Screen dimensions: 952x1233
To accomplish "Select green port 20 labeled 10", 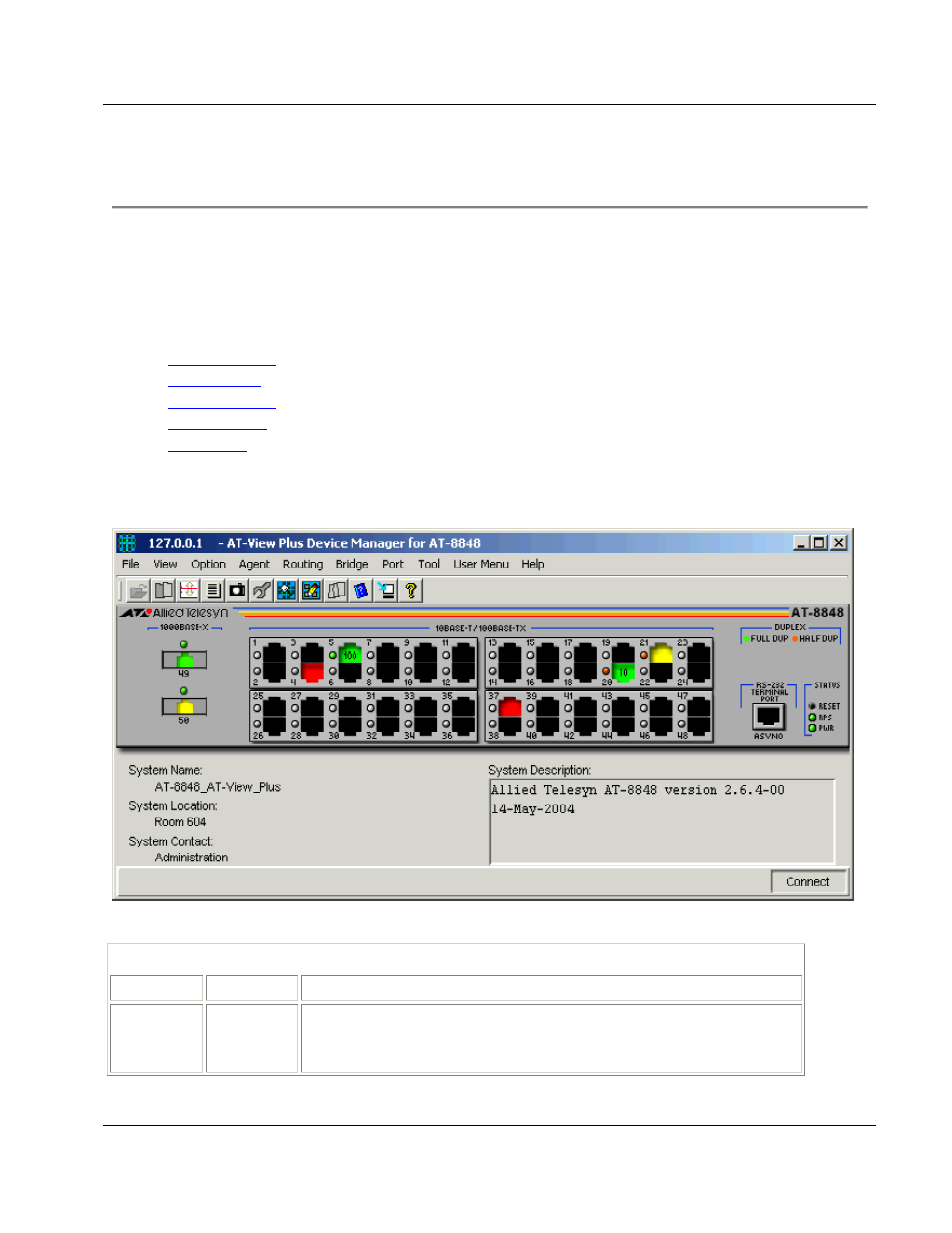I will [x=623, y=671].
